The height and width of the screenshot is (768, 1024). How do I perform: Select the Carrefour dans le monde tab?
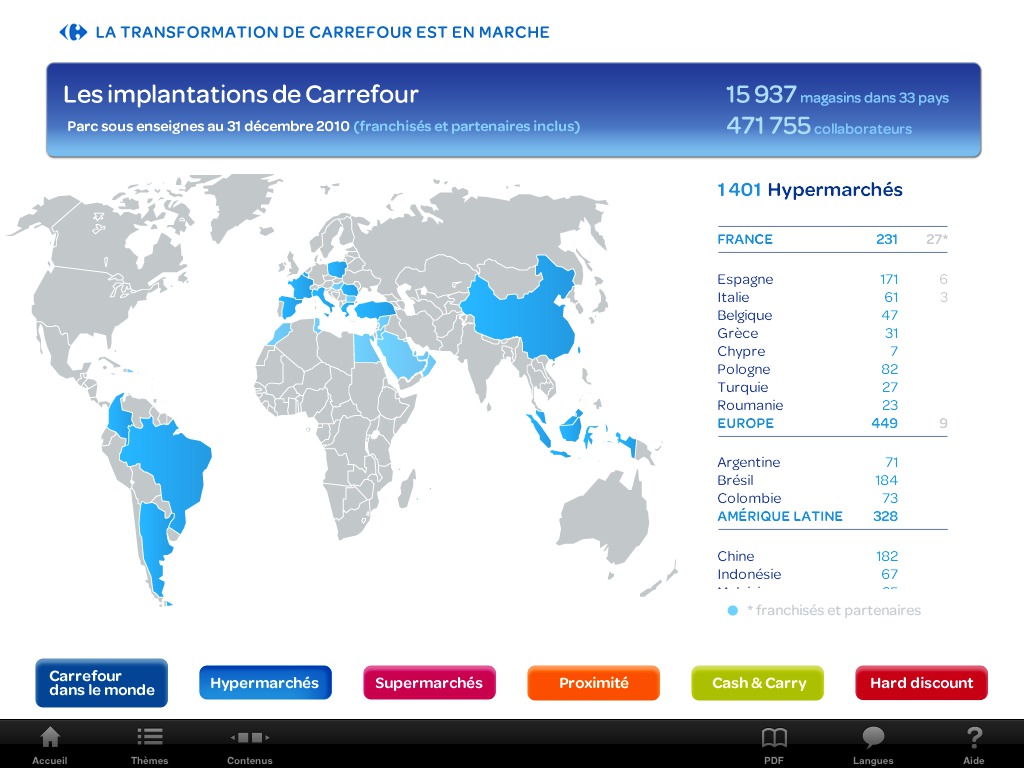[101, 683]
